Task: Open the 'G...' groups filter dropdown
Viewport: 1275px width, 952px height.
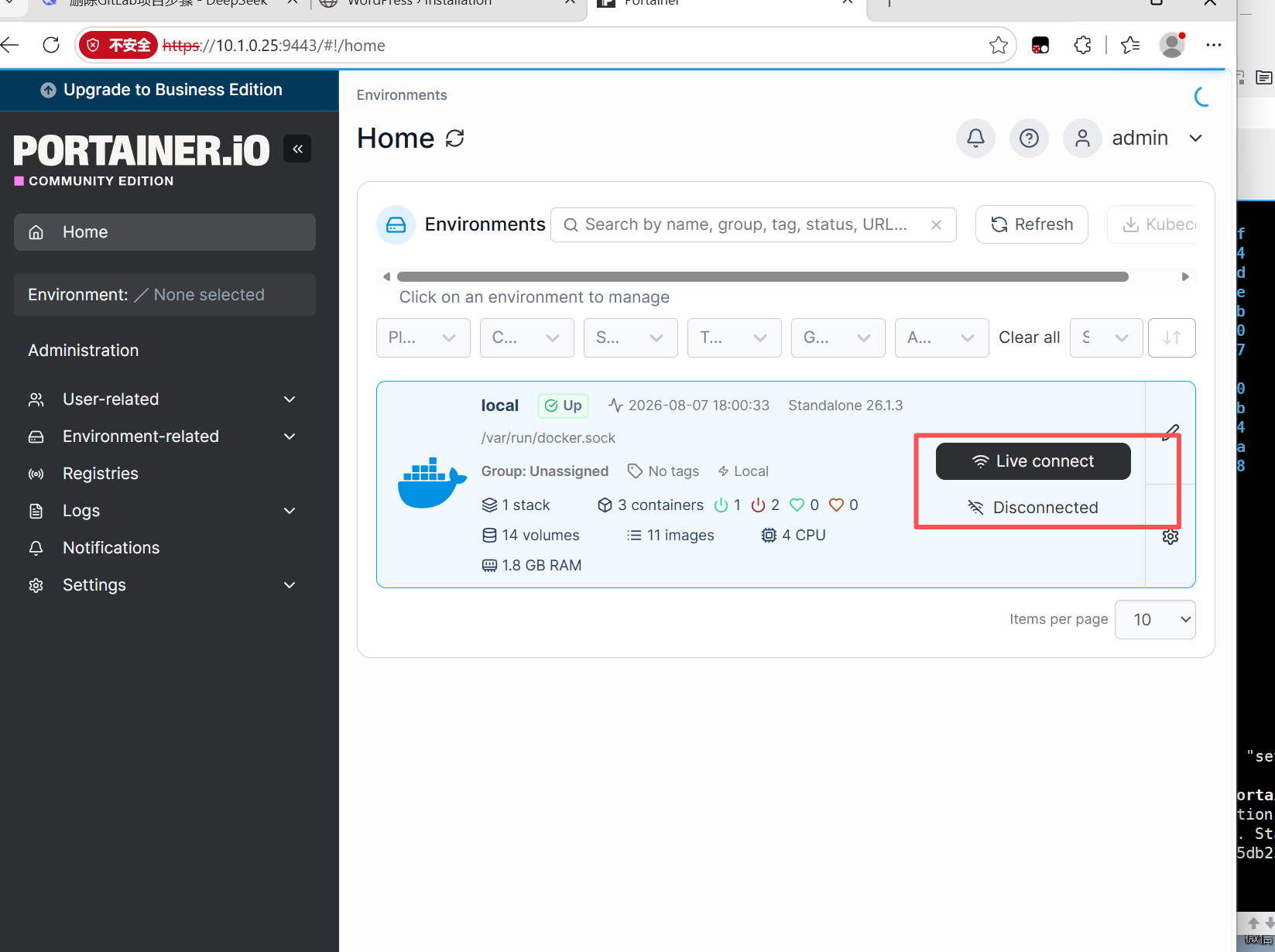Action: click(x=838, y=337)
